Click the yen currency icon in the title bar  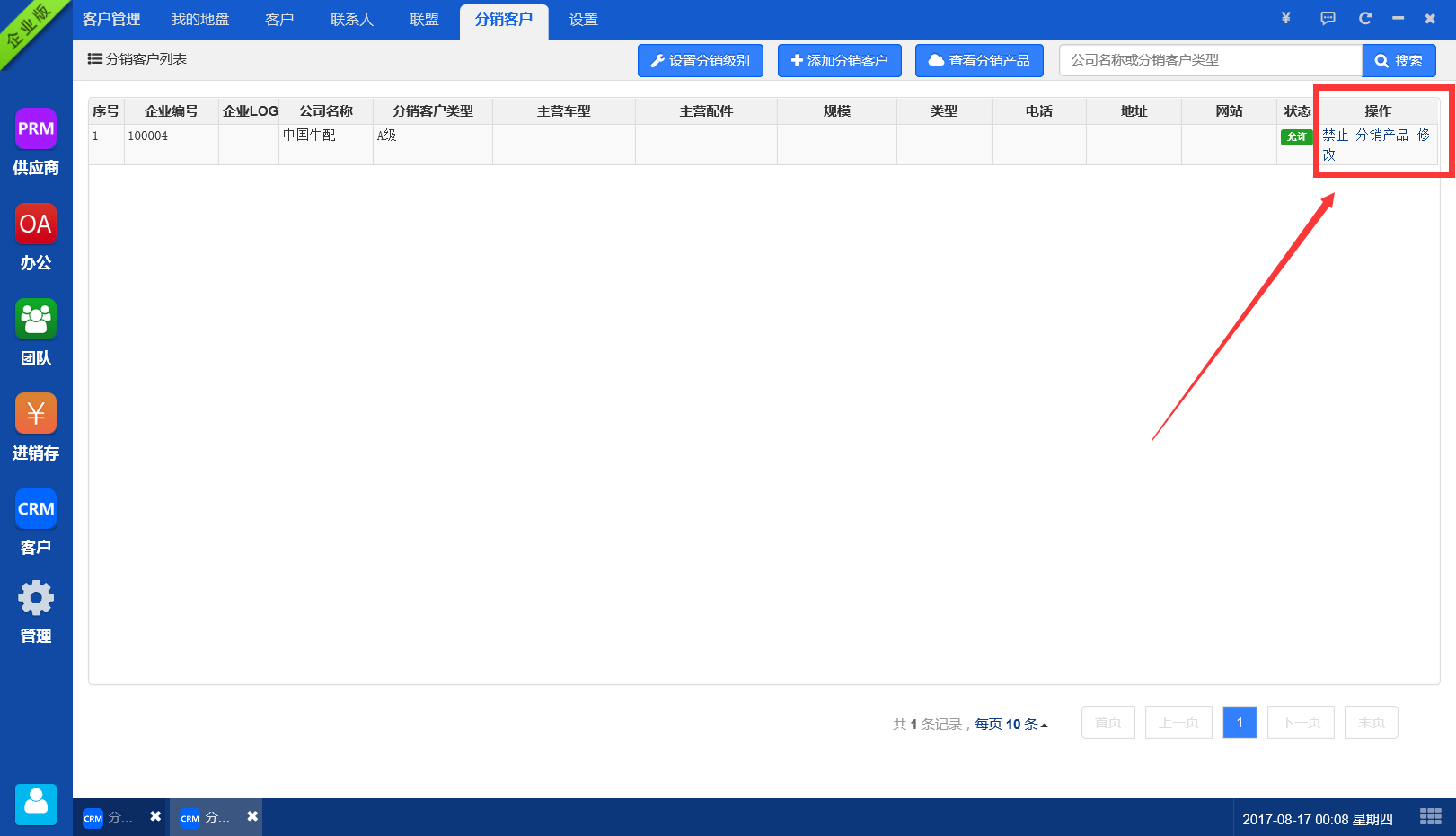(x=1286, y=18)
